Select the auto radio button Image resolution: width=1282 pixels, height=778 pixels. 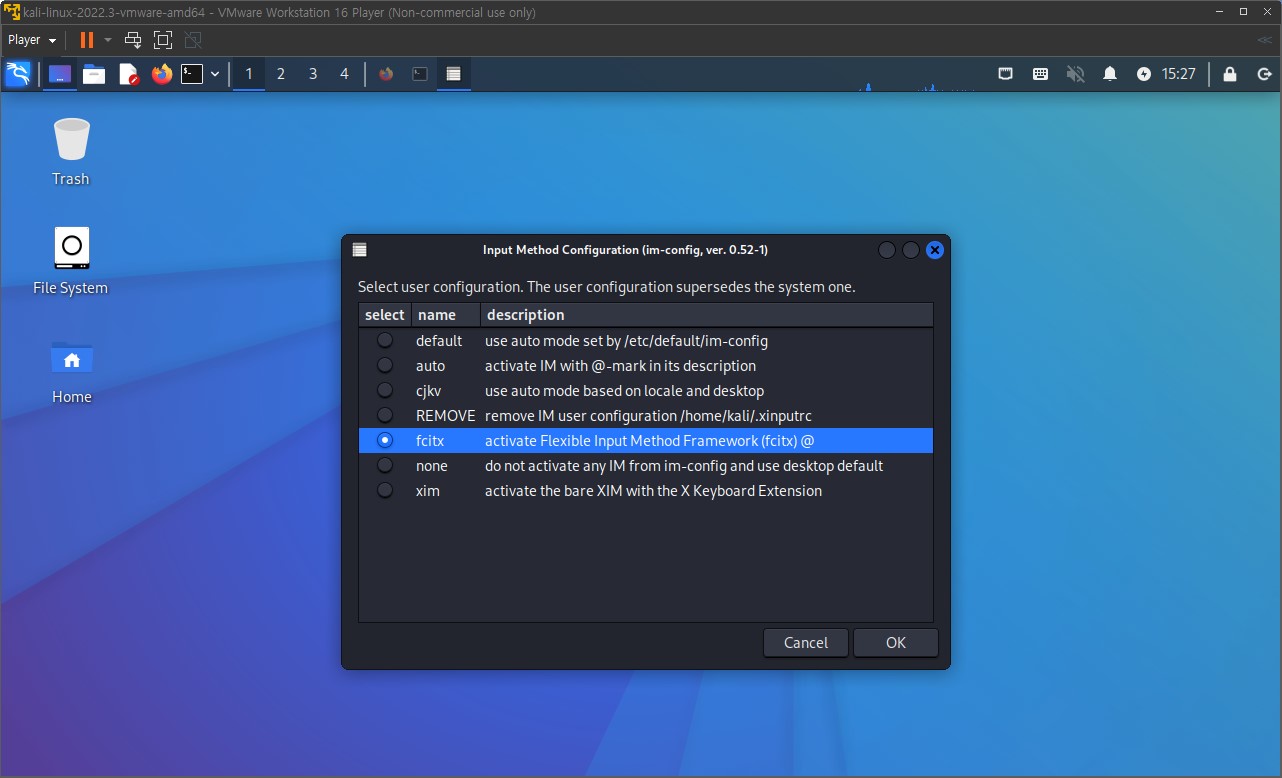click(385, 366)
